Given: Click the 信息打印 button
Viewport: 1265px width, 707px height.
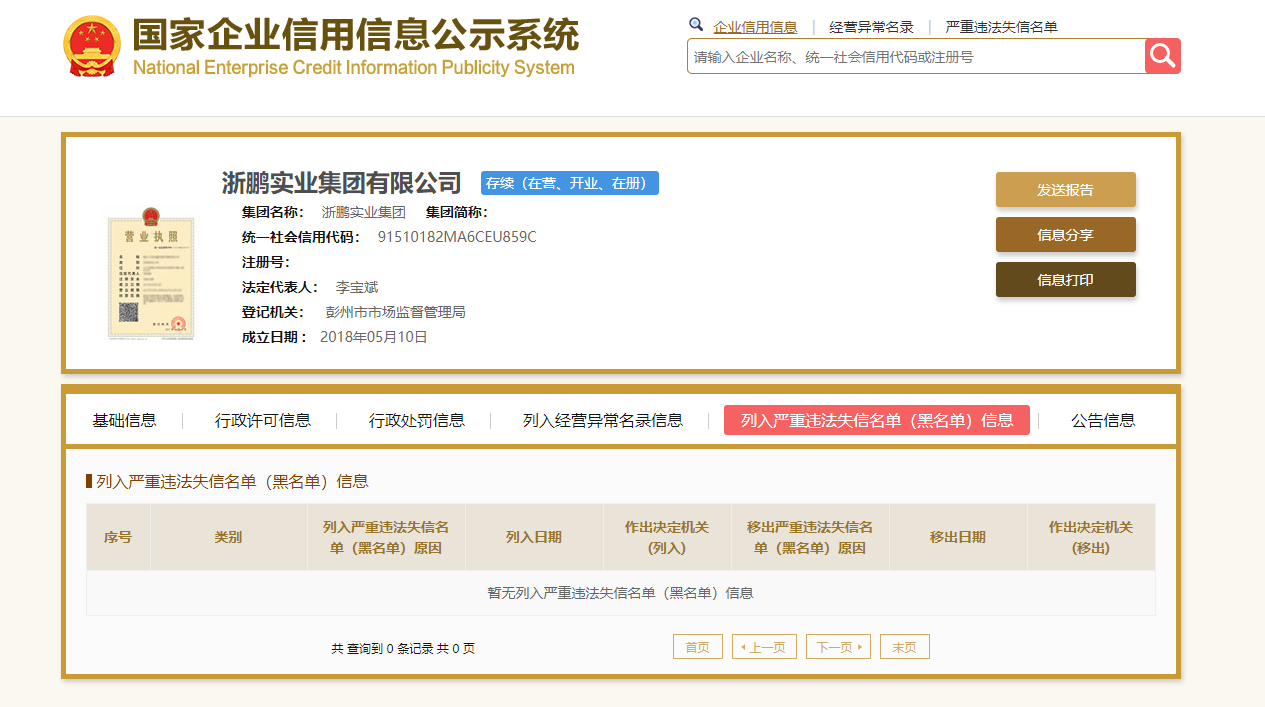Looking at the screenshot, I should tap(1066, 280).
